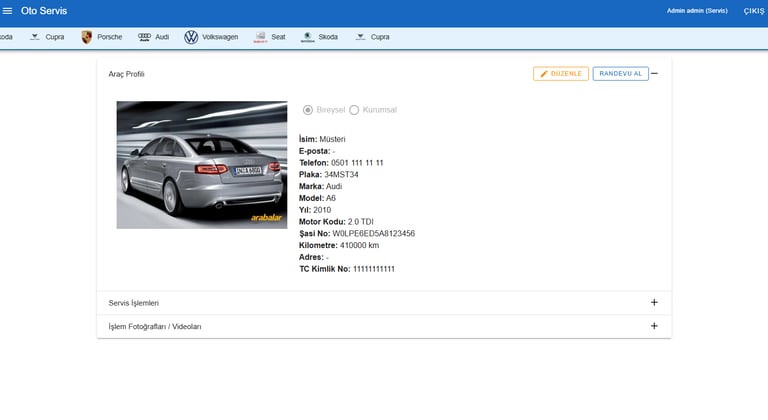The width and height of the screenshot is (768, 420).
Task: Select the Cupra tab before Porsche
Action: click(47, 37)
